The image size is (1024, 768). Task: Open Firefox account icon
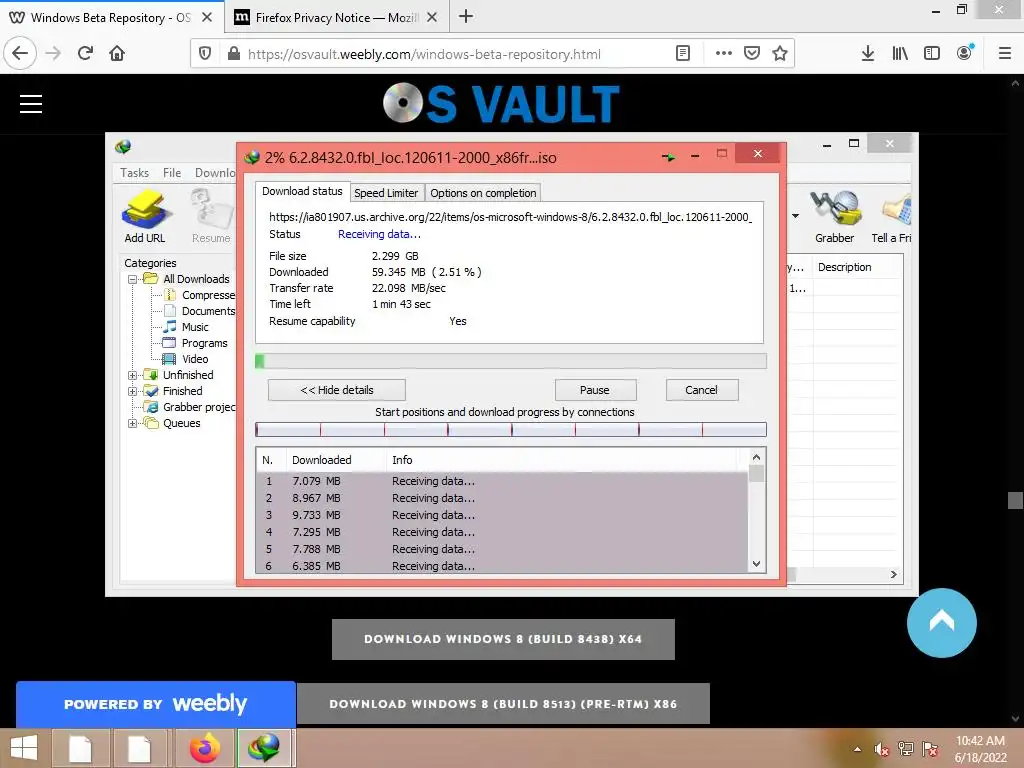(x=965, y=53)
